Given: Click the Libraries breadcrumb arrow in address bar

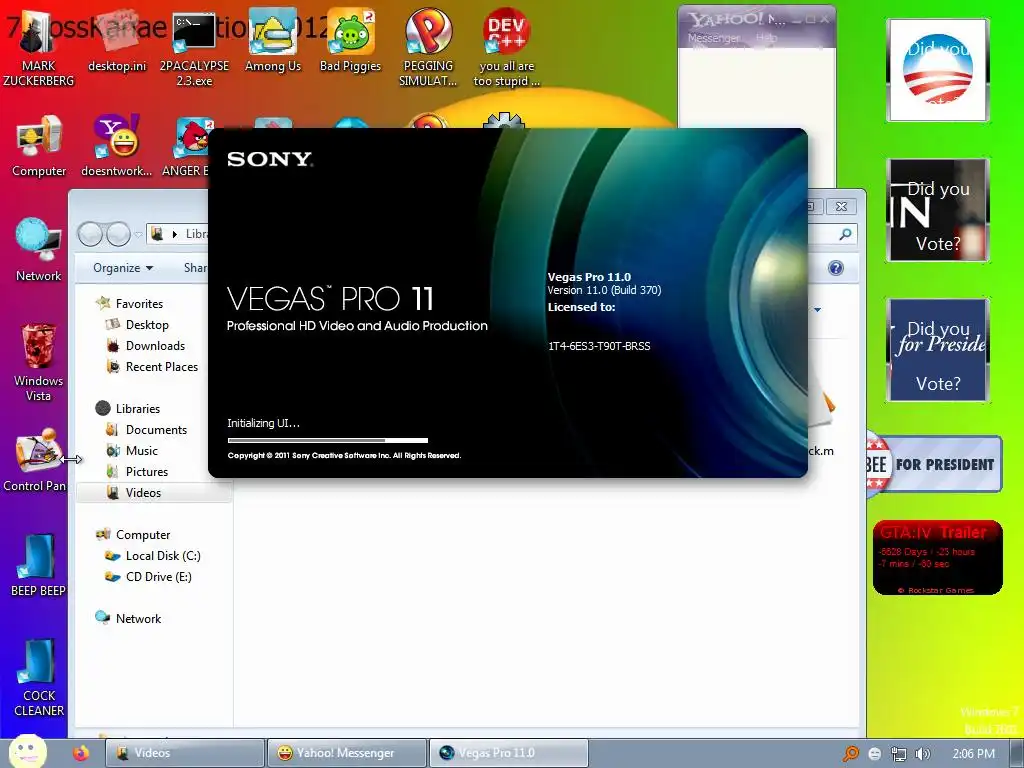Looking at the screenshot, I should [174, 234].
